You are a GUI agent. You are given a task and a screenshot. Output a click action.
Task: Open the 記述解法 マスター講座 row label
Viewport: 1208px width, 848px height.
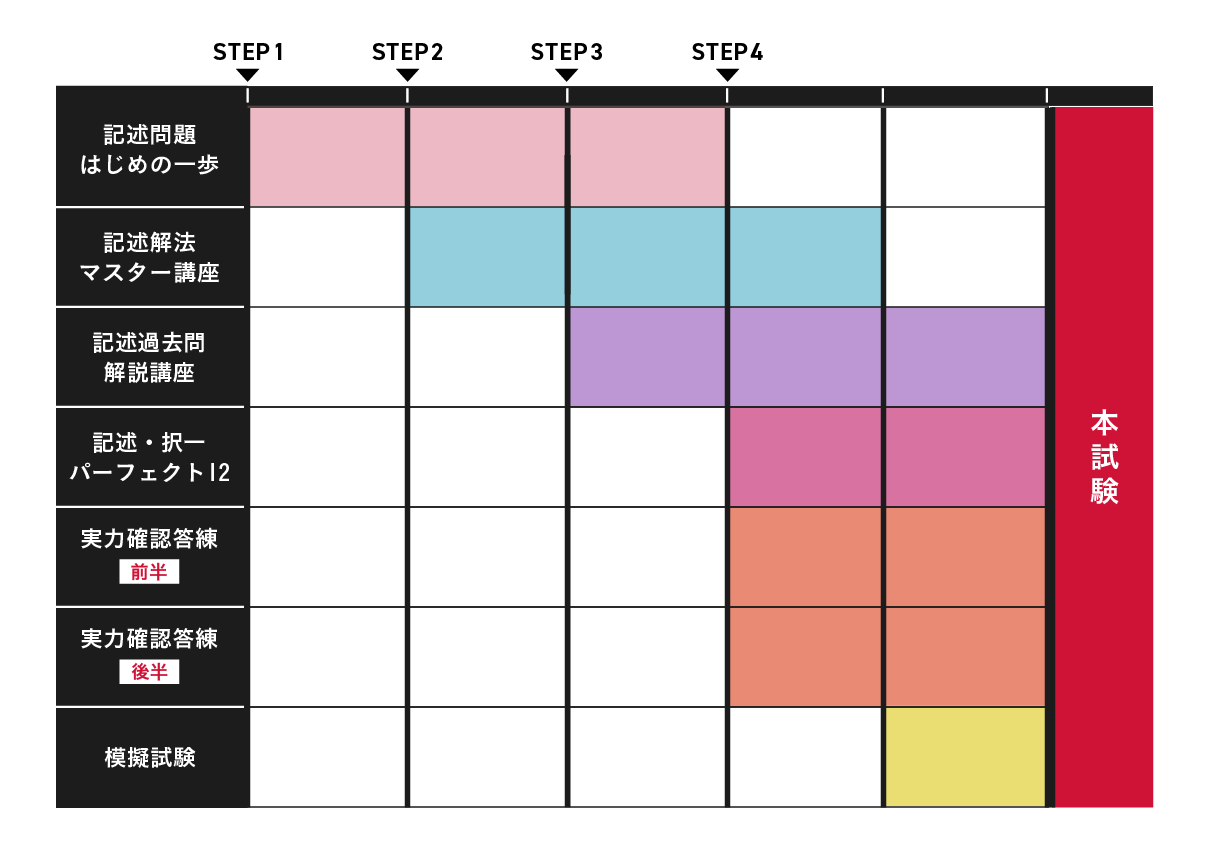(x=150, y=257)
